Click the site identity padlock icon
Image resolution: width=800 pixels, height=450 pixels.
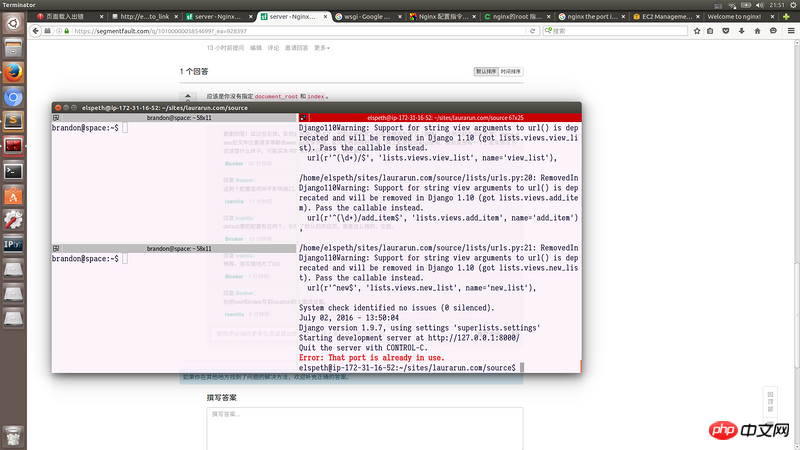(67, 31)
